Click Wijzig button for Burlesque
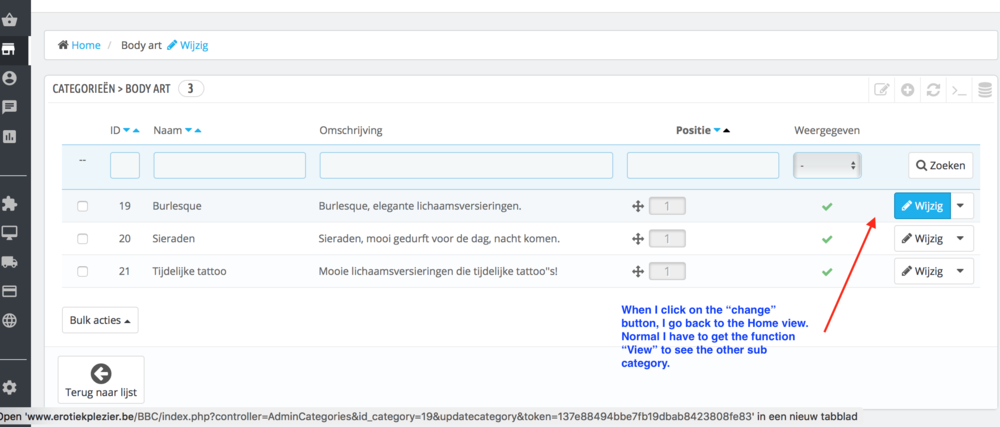 pos(922,206)
